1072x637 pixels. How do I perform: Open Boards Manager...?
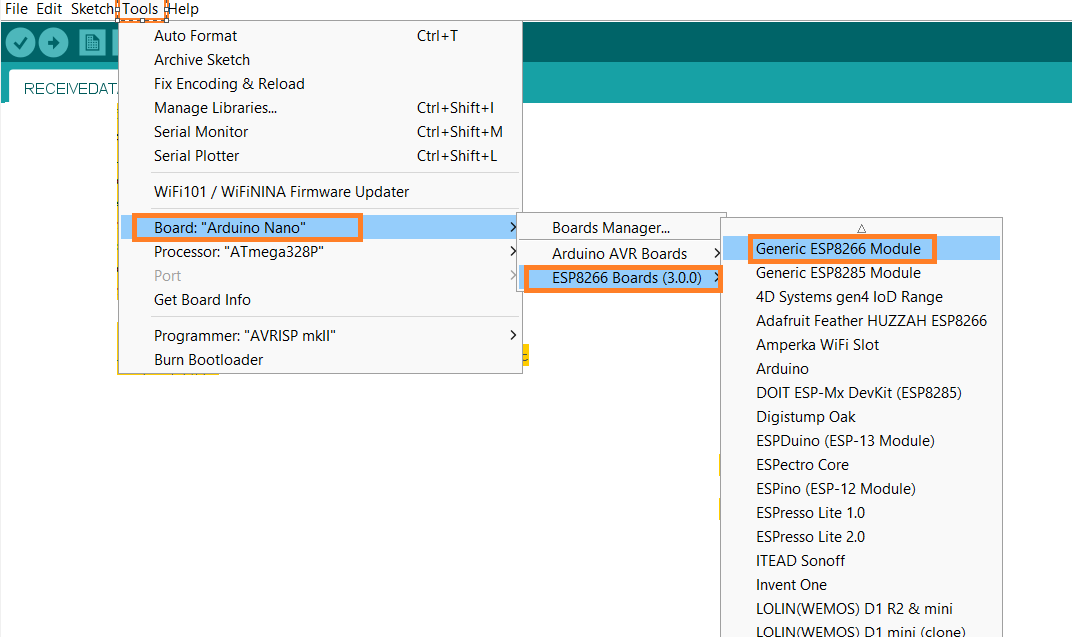[x=620, y=228]
